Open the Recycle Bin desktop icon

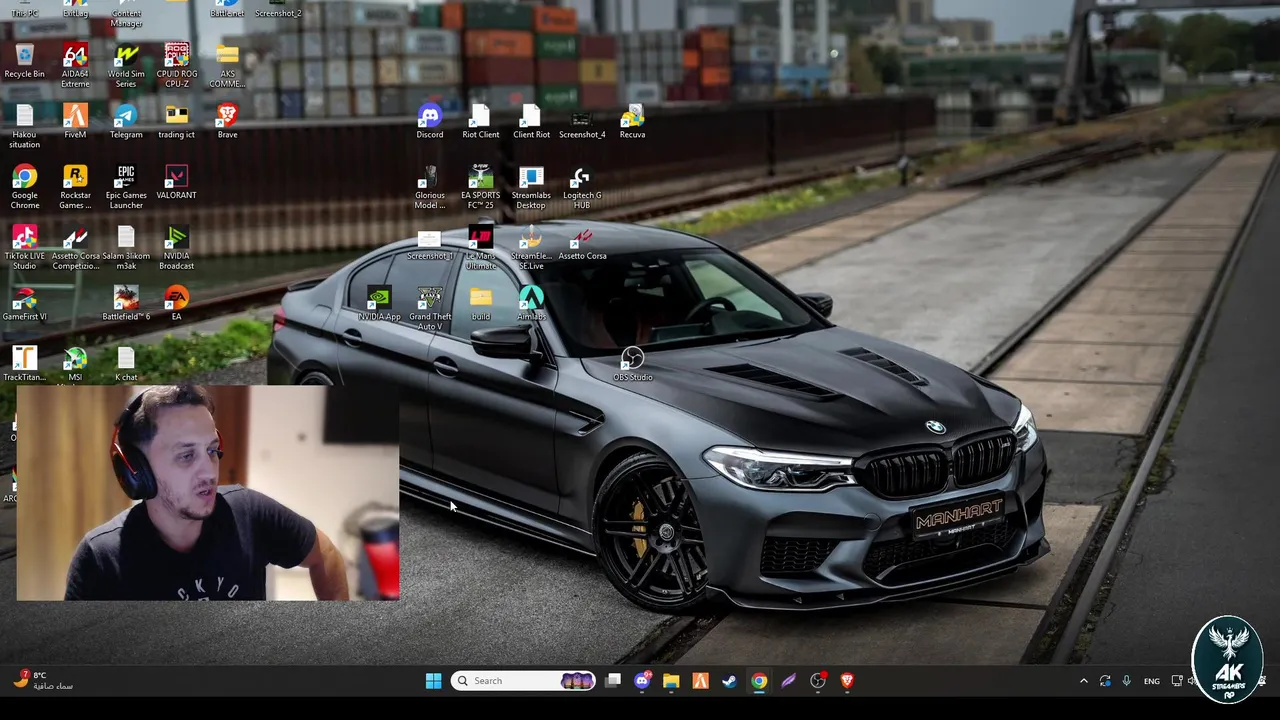[24, 61]
